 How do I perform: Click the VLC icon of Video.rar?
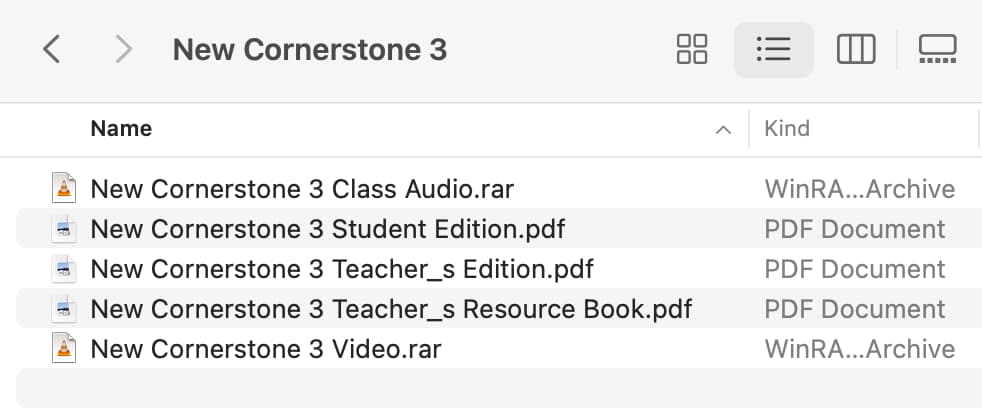click(64, 348)
